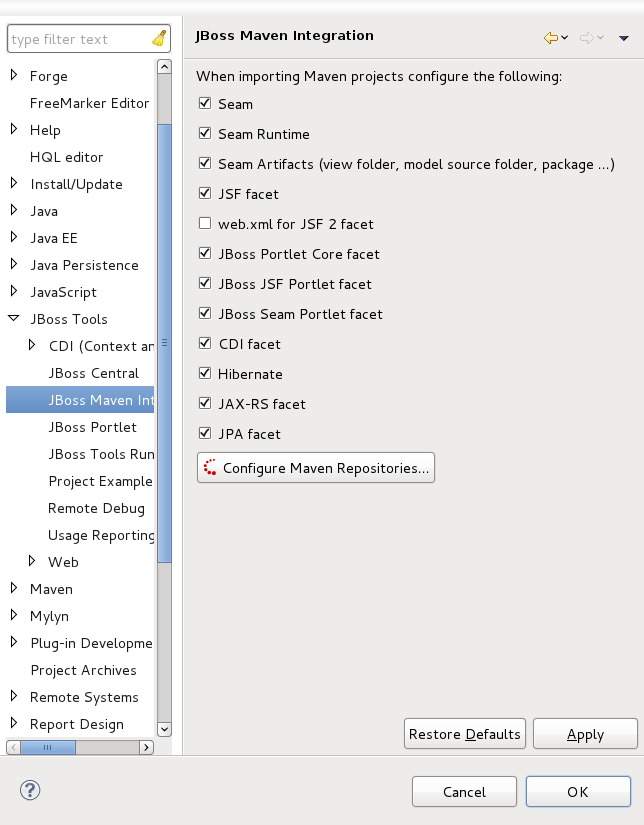
Task: Click the forward navigation arrow icon
Action: tap(586, 38)
